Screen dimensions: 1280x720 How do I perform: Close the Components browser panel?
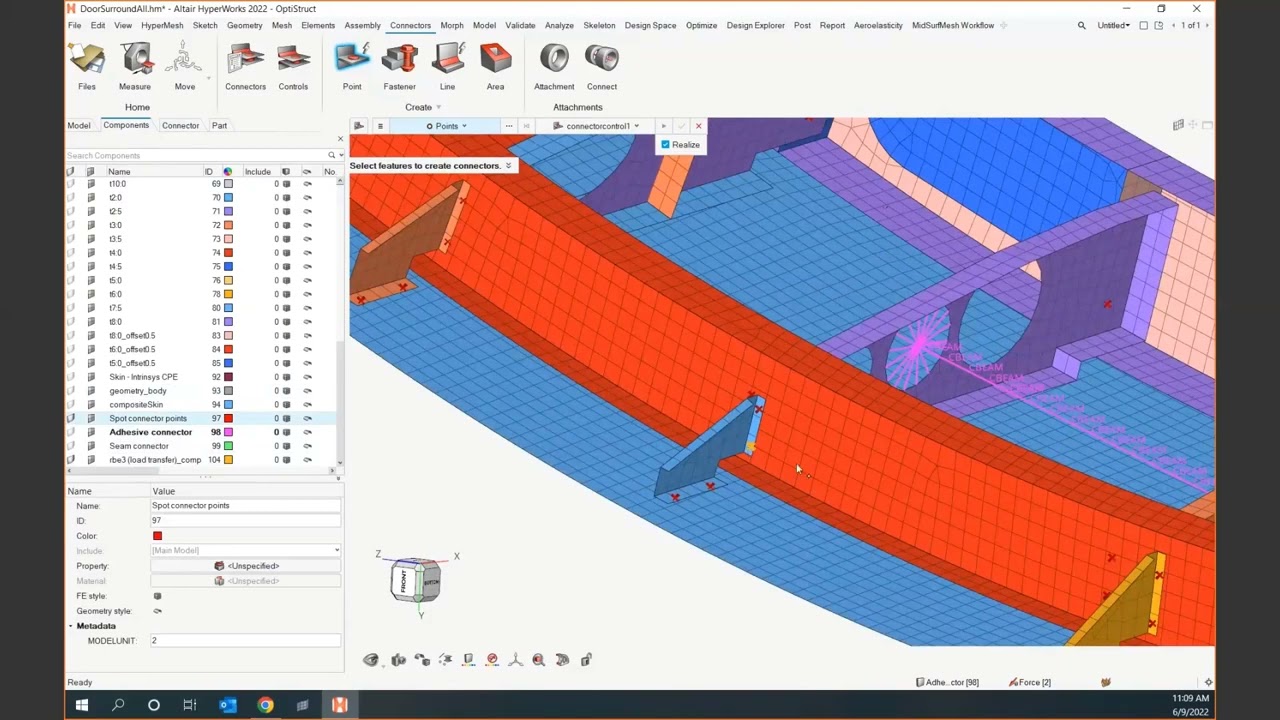pyautogui.click(x=340, y=139)
